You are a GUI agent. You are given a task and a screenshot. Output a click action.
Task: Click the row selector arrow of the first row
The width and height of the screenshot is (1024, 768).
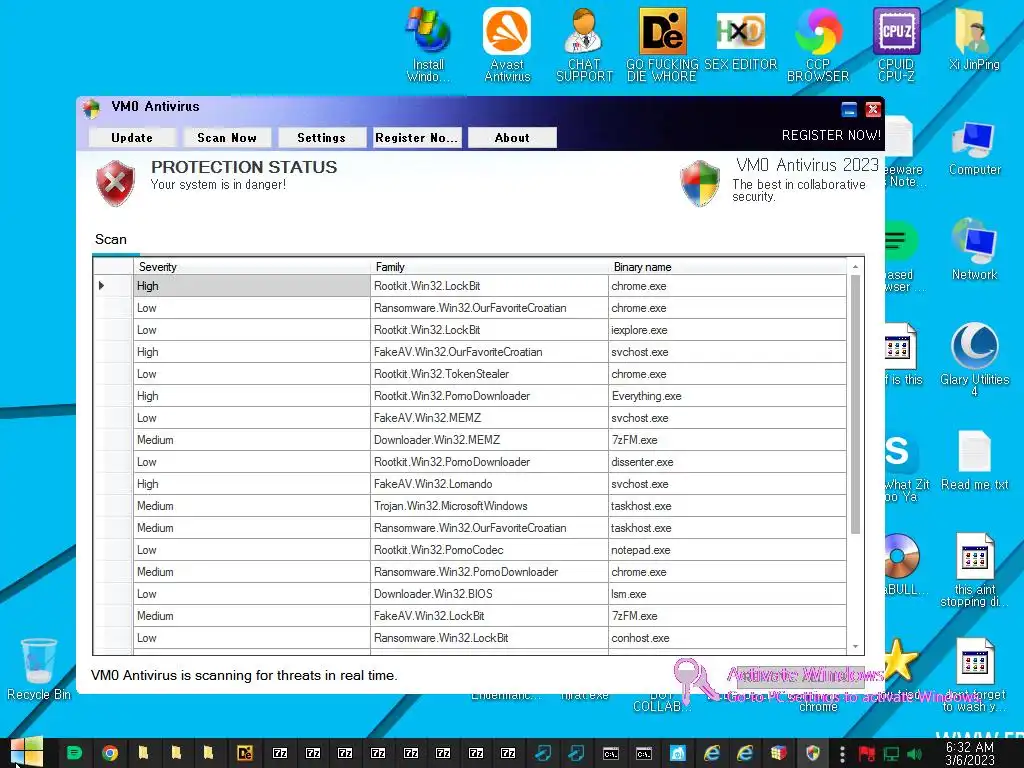102,286
